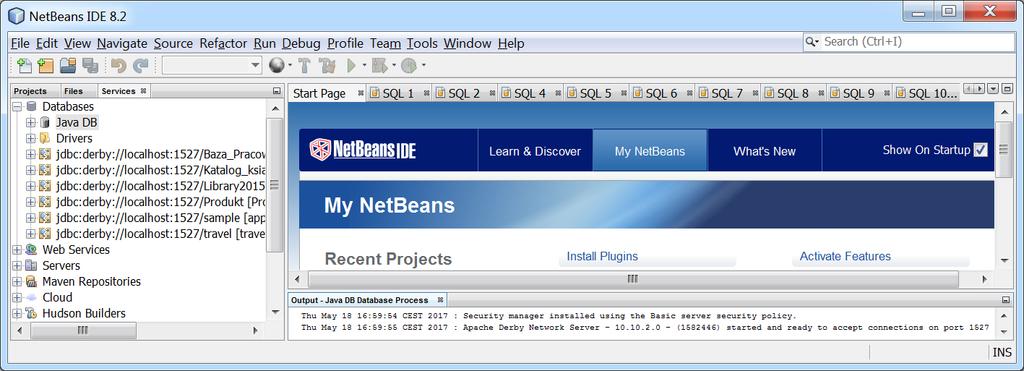Open the Learn & Discover section
1024x371 pixels.
[x=535, y=151]
